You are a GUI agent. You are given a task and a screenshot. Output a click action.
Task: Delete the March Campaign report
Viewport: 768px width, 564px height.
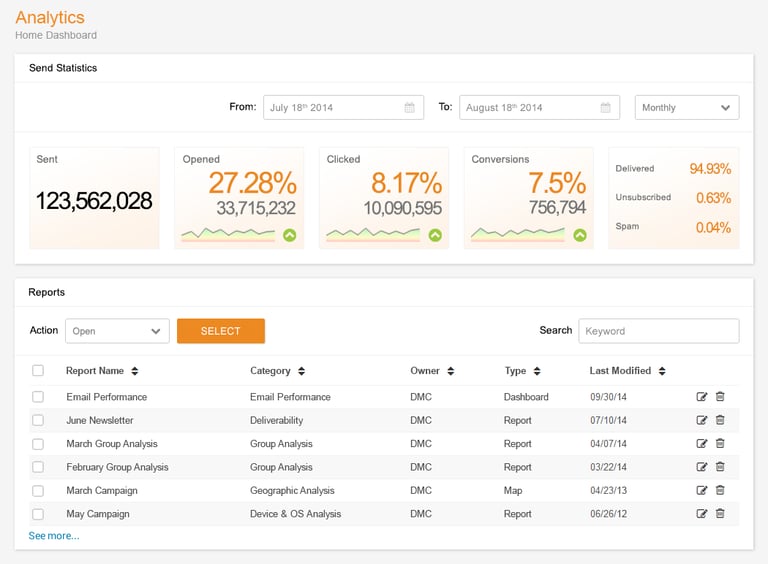tap(720, 490)
